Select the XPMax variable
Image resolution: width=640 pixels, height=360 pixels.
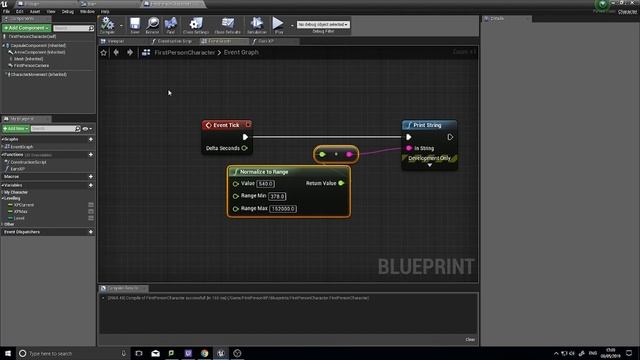pos(21,211)
